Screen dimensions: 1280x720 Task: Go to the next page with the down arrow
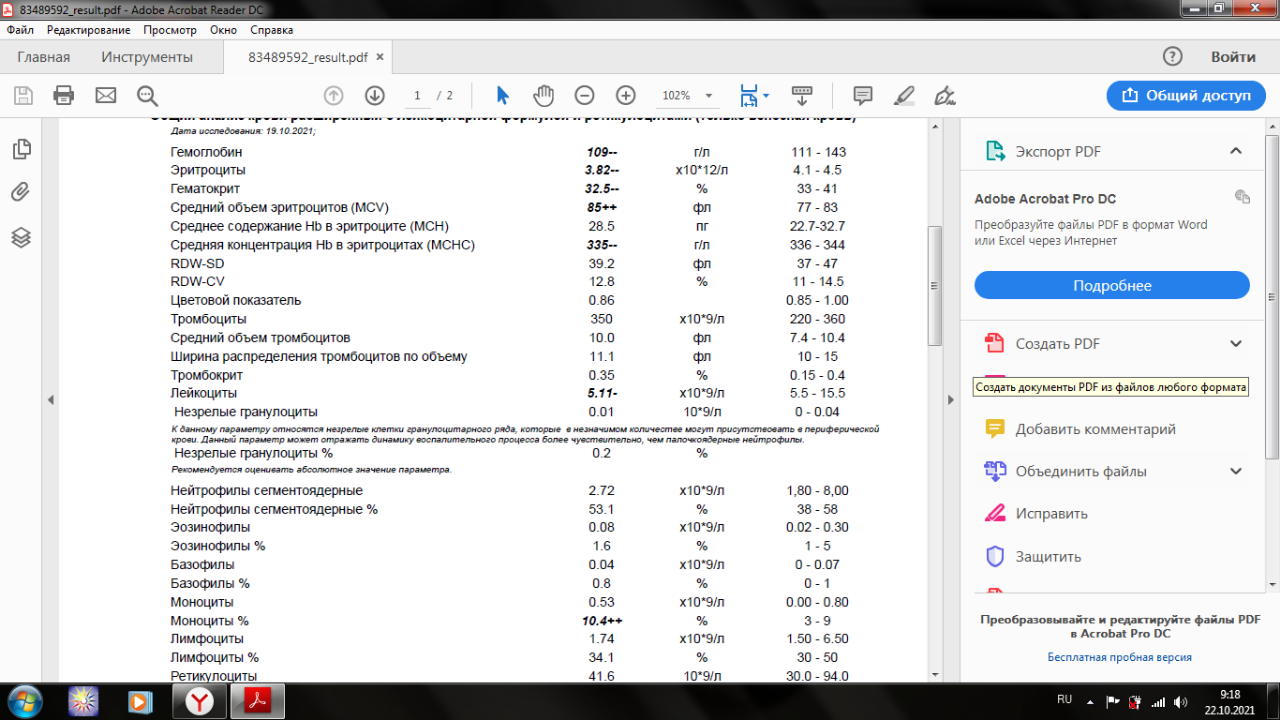click(375, 95)
